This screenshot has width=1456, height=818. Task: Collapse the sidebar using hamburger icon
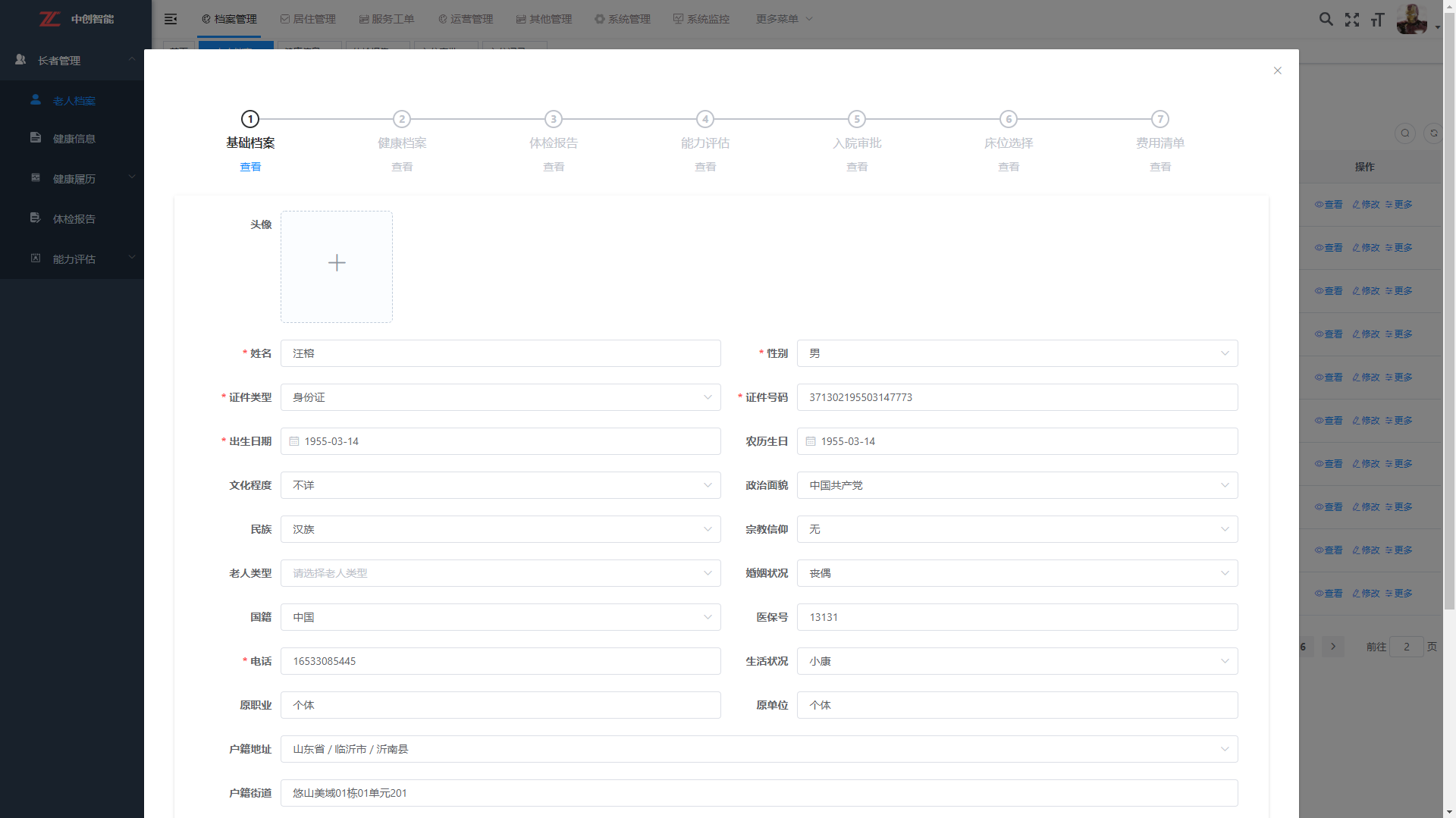coord(171,19)
